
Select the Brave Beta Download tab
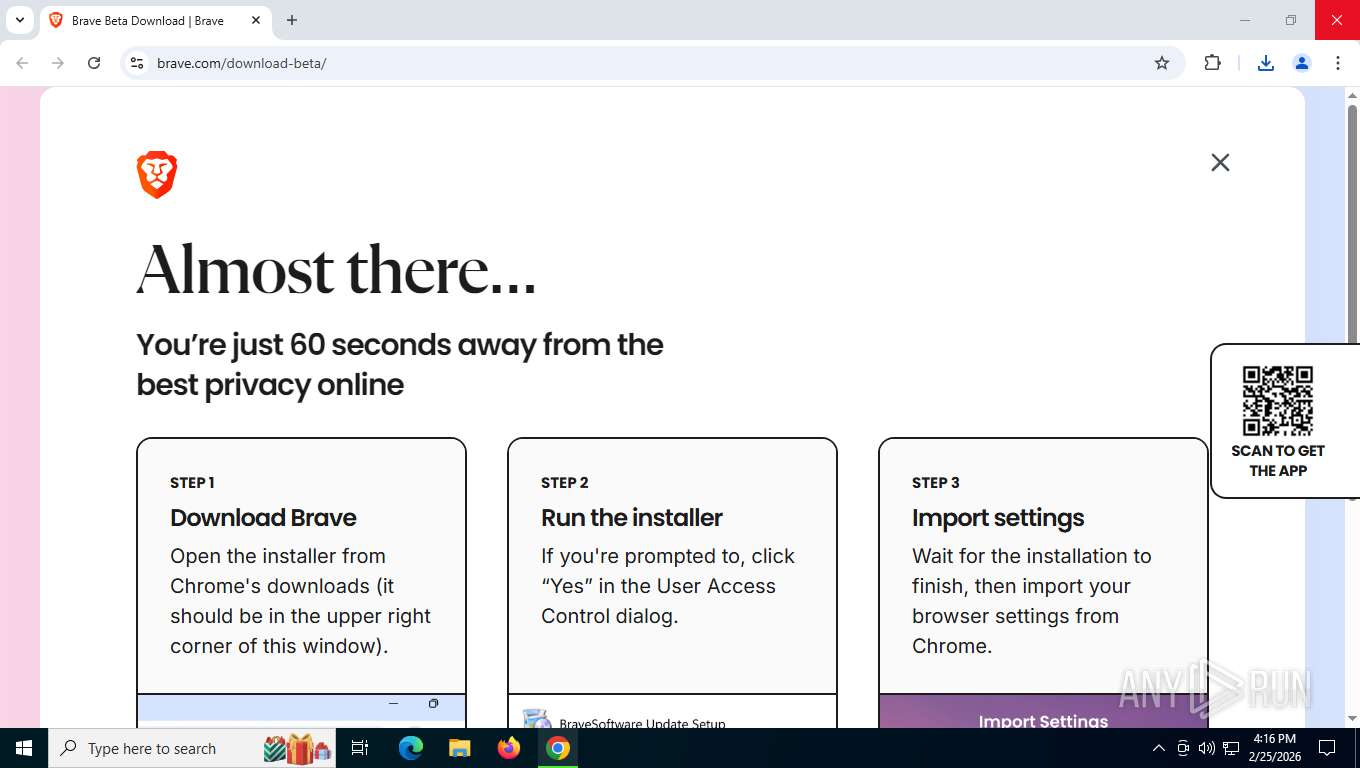click(155, 20)
